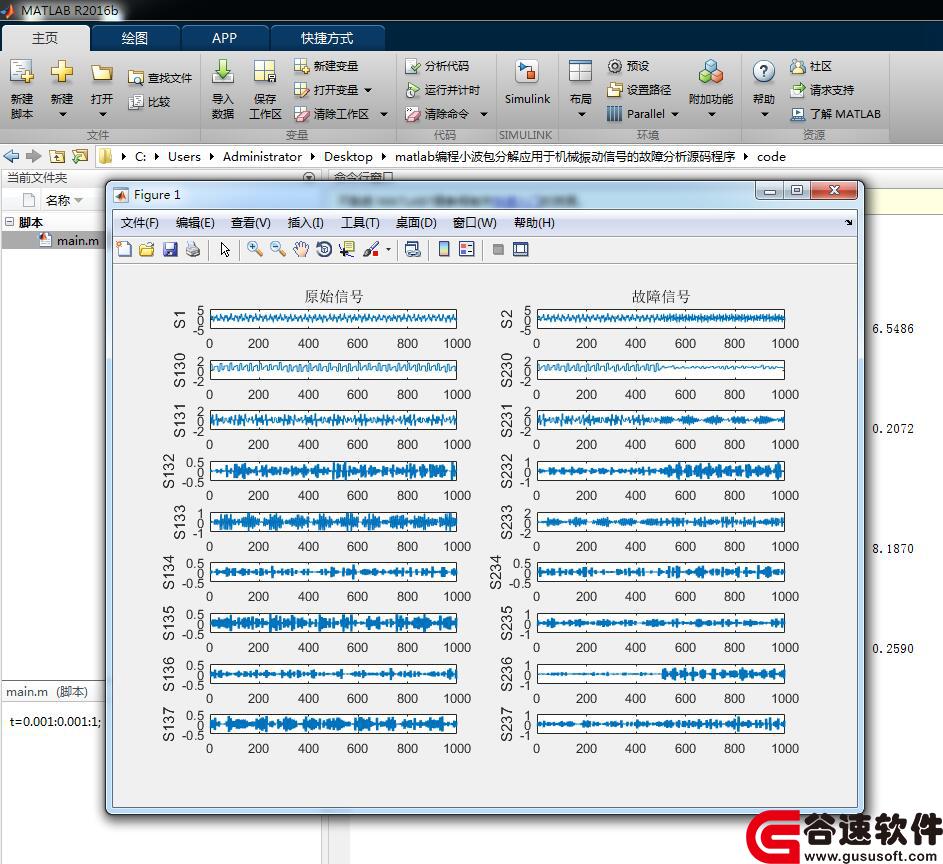Screen dimensions: 943x864
Task: Toggle Edit Plot arrow tool
Action: click(225, 249)
